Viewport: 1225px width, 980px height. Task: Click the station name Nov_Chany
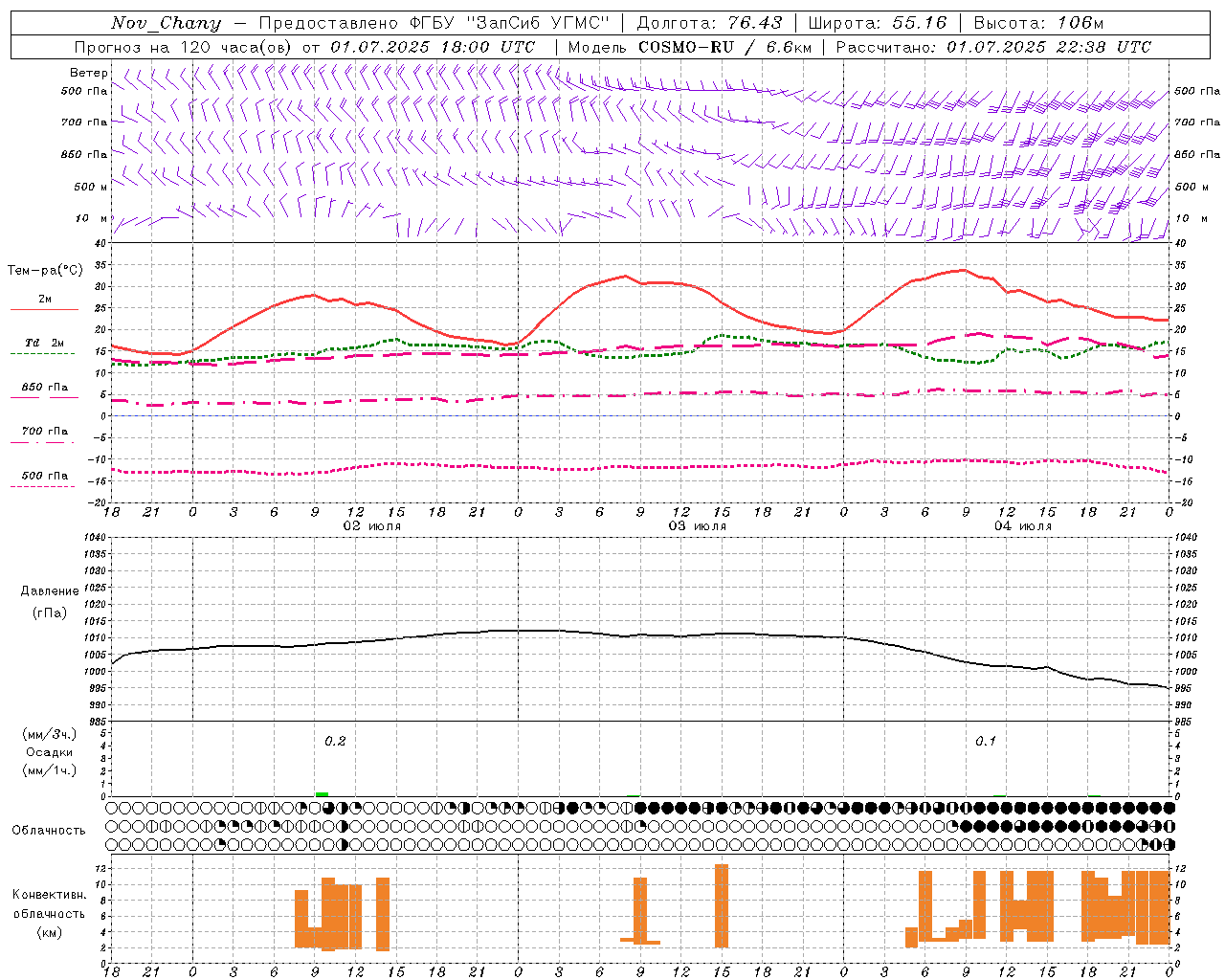point(166,23)
